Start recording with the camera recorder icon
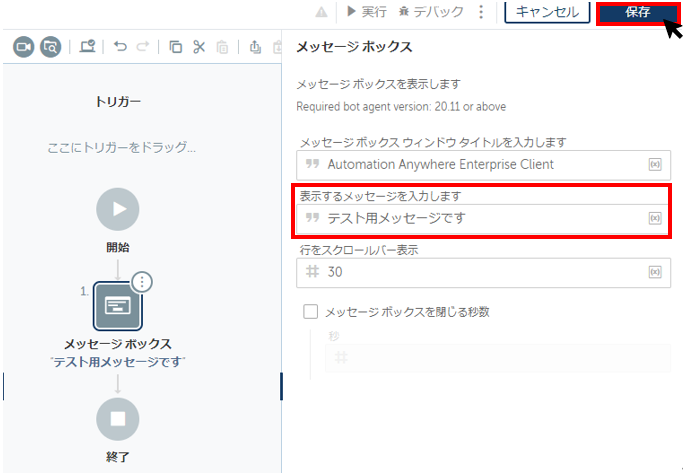 [x=24, y=47]
